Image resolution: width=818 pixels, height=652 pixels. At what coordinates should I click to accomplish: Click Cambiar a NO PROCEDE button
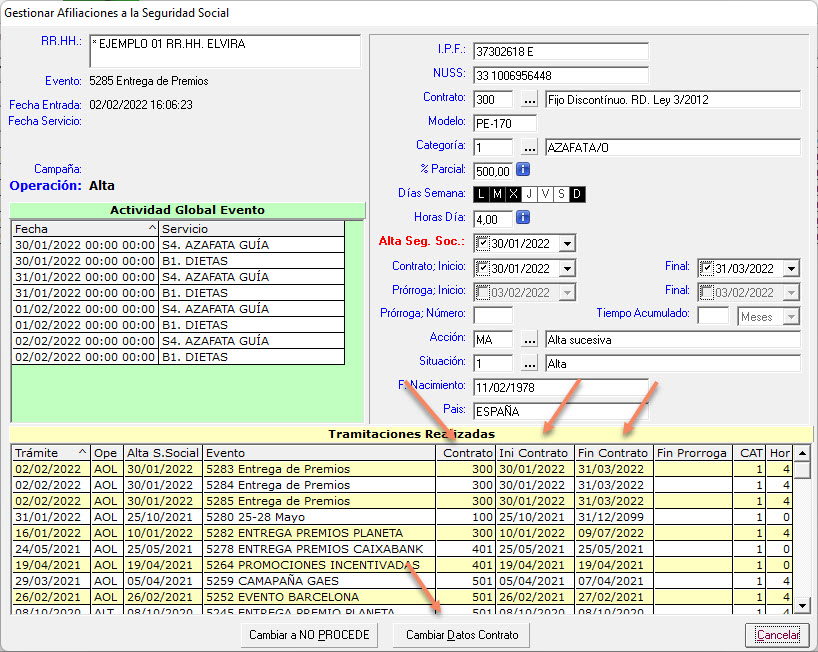(x=309, y=635)
